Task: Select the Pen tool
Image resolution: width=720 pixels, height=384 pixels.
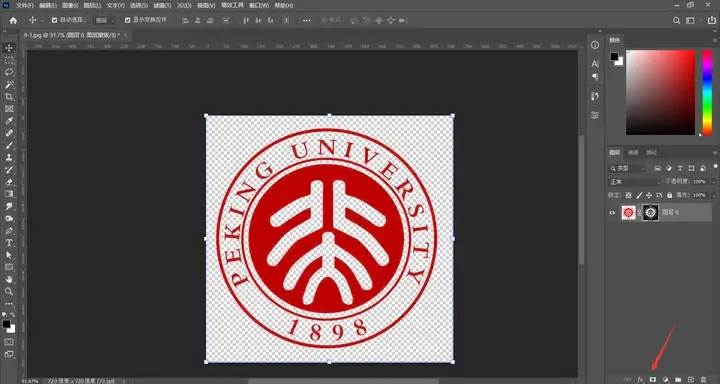Action: (x=9, y=231)
